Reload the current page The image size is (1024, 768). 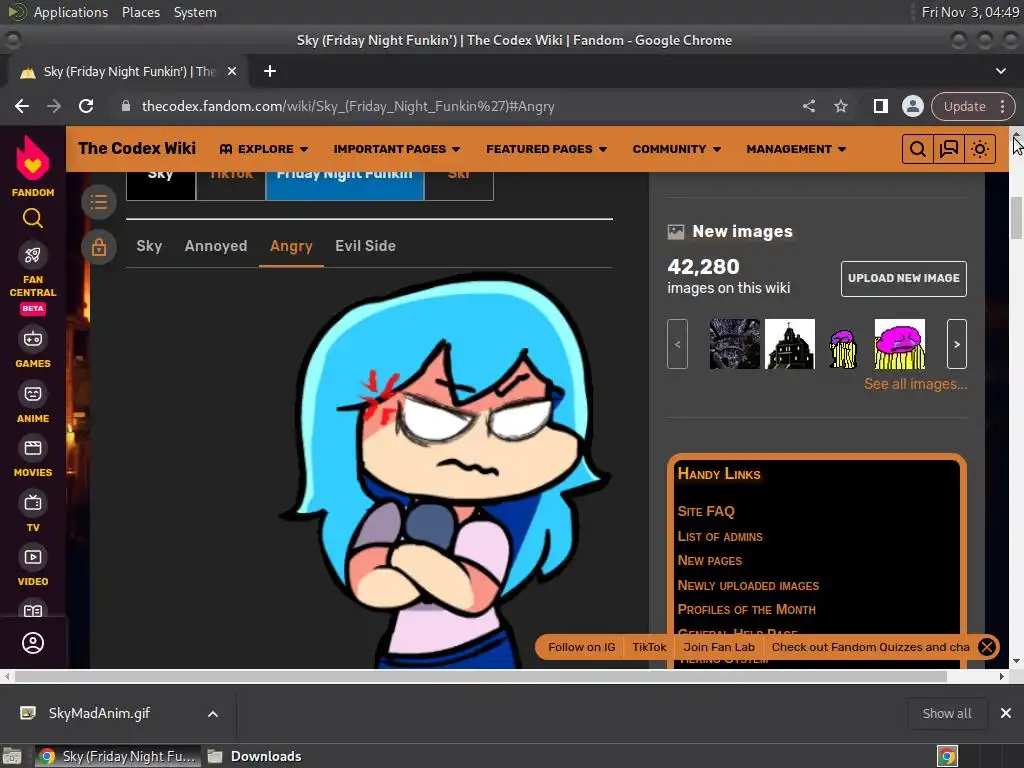pos(86,106)
